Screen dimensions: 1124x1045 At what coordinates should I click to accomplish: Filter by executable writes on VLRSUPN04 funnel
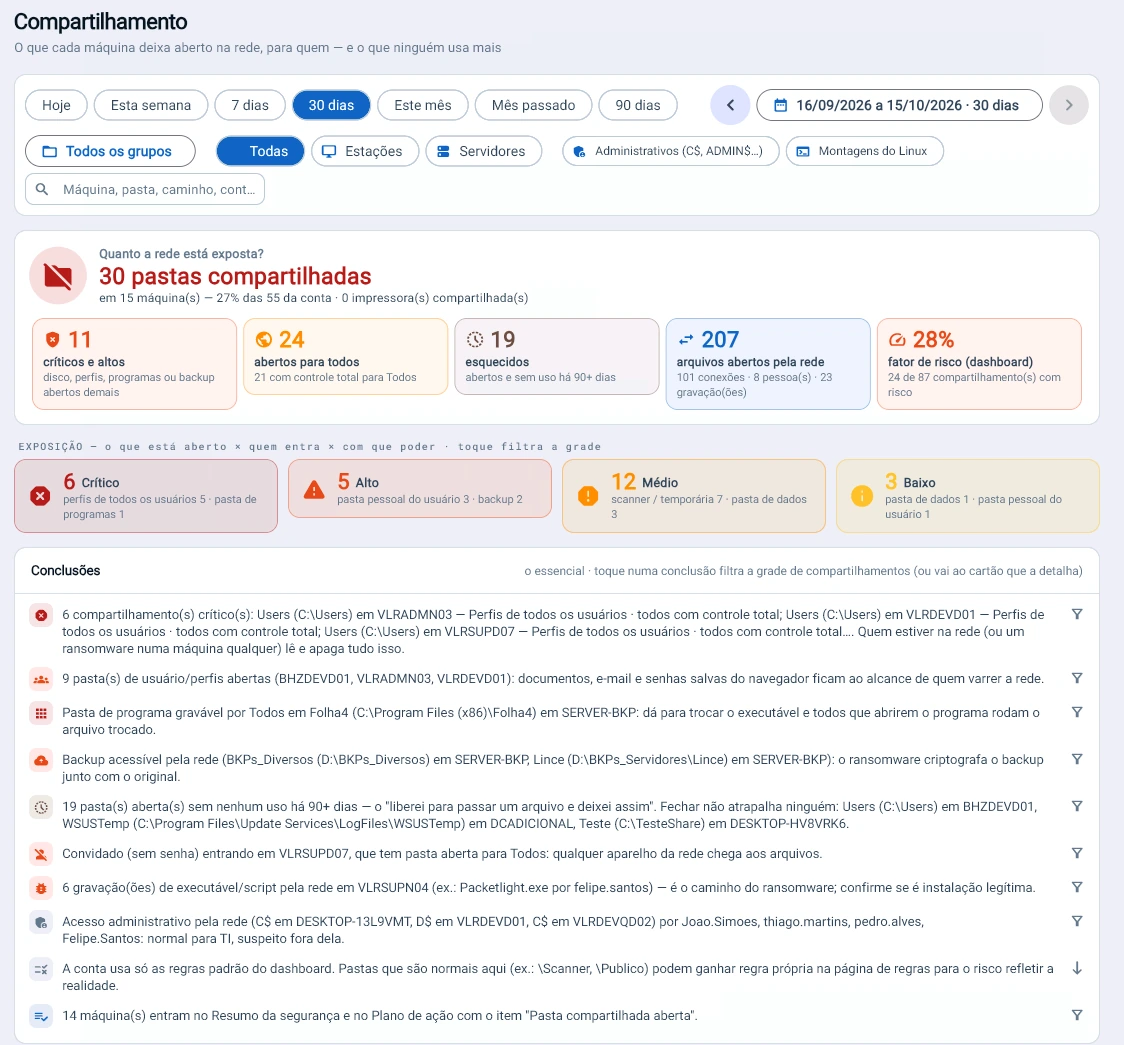click(1077, 887)
